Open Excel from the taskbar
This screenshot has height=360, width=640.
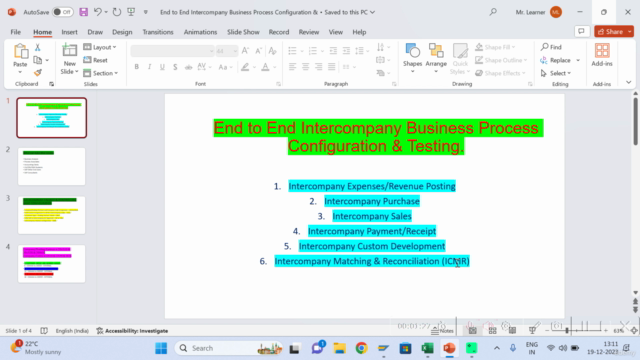pyautogui.click(x=427, y=348)
